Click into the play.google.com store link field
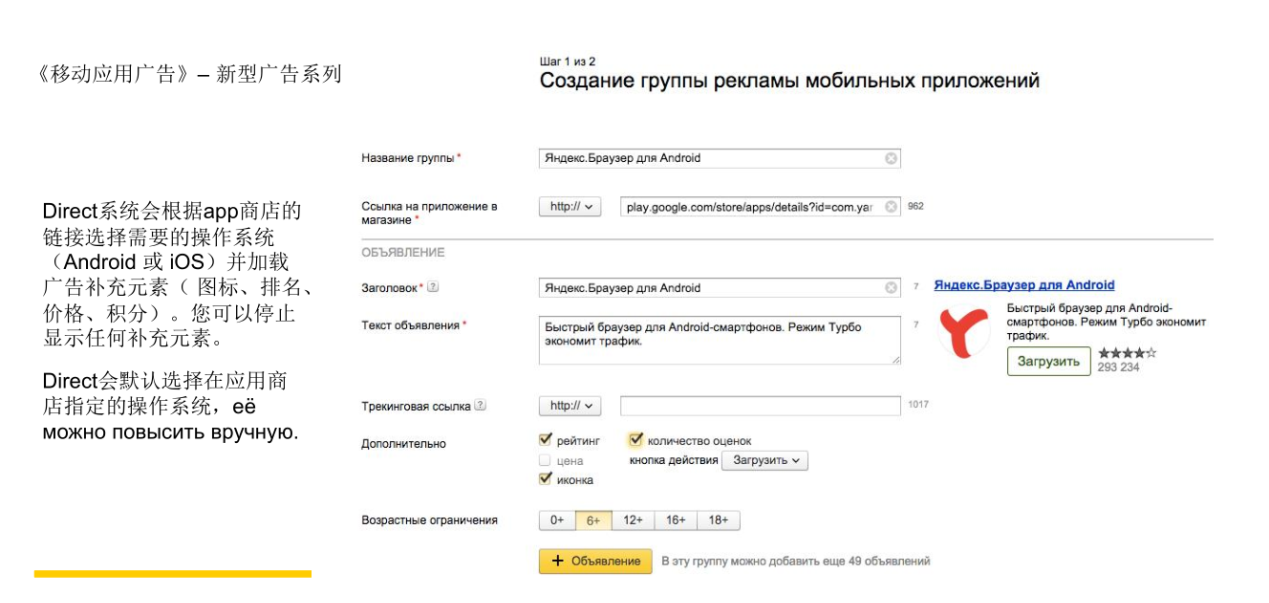 tap(760, 207)
